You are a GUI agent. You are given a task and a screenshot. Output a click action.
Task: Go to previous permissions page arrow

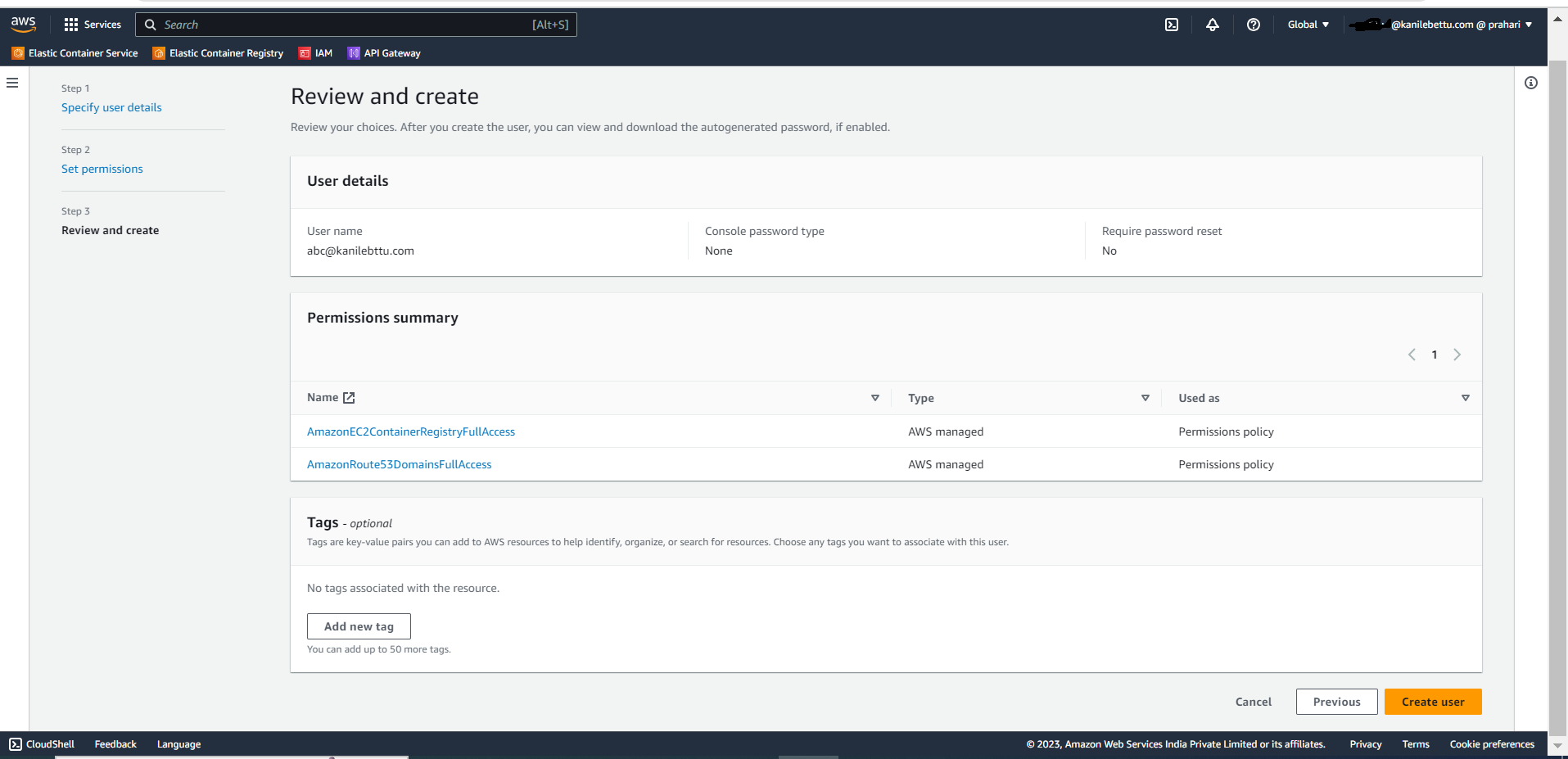coord(1412,355)
